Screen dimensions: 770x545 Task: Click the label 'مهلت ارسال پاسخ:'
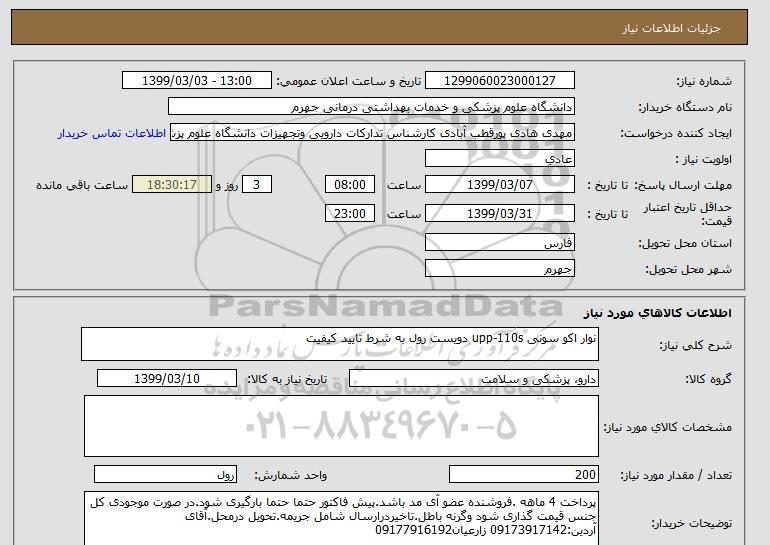683,185
